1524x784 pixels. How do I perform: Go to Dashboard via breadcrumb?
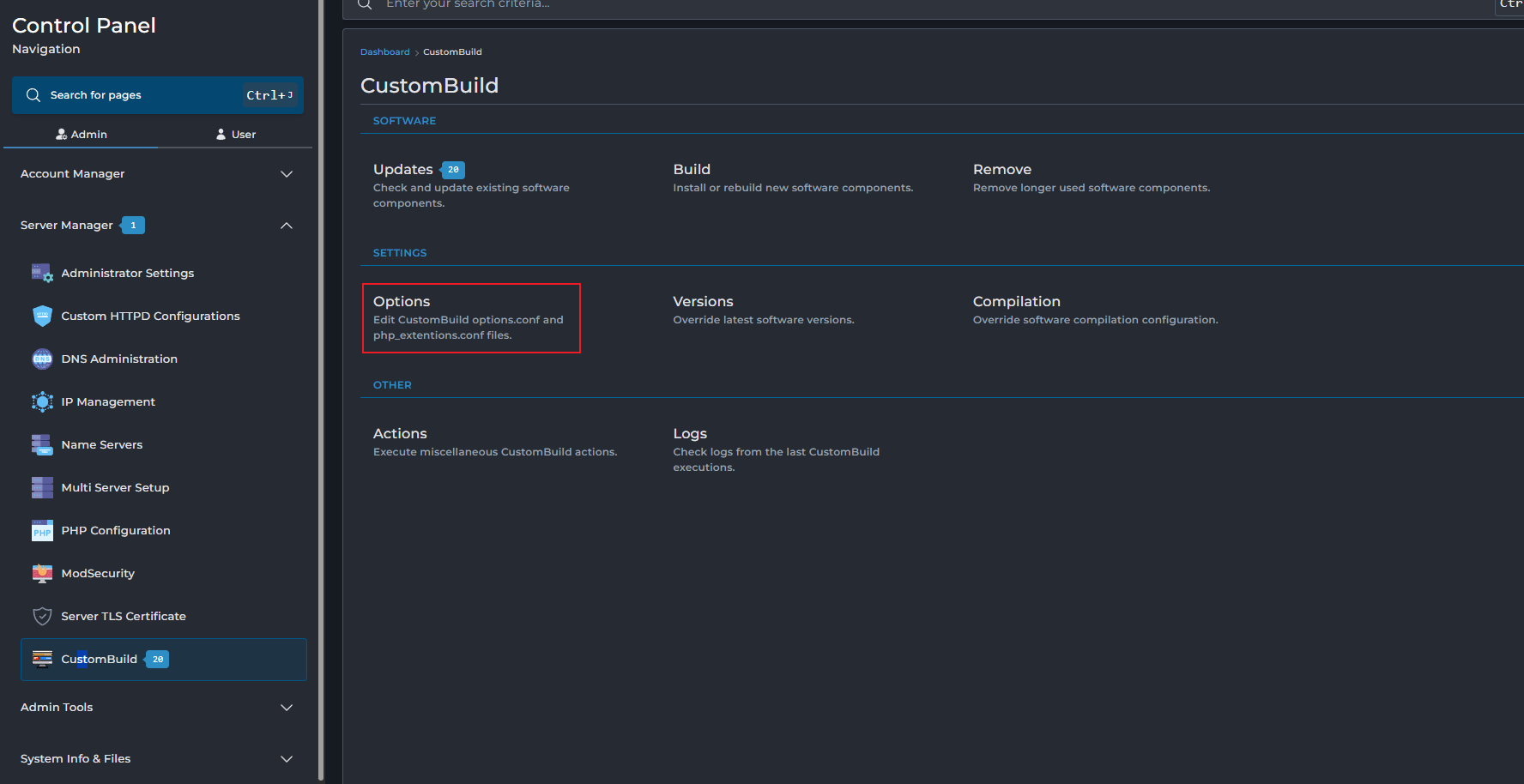pos(384,52)
